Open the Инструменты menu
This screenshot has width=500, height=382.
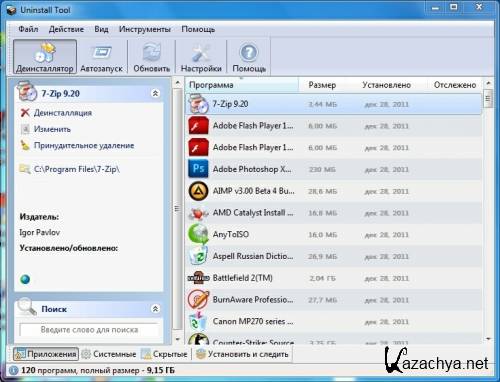(x=144, y=29)
